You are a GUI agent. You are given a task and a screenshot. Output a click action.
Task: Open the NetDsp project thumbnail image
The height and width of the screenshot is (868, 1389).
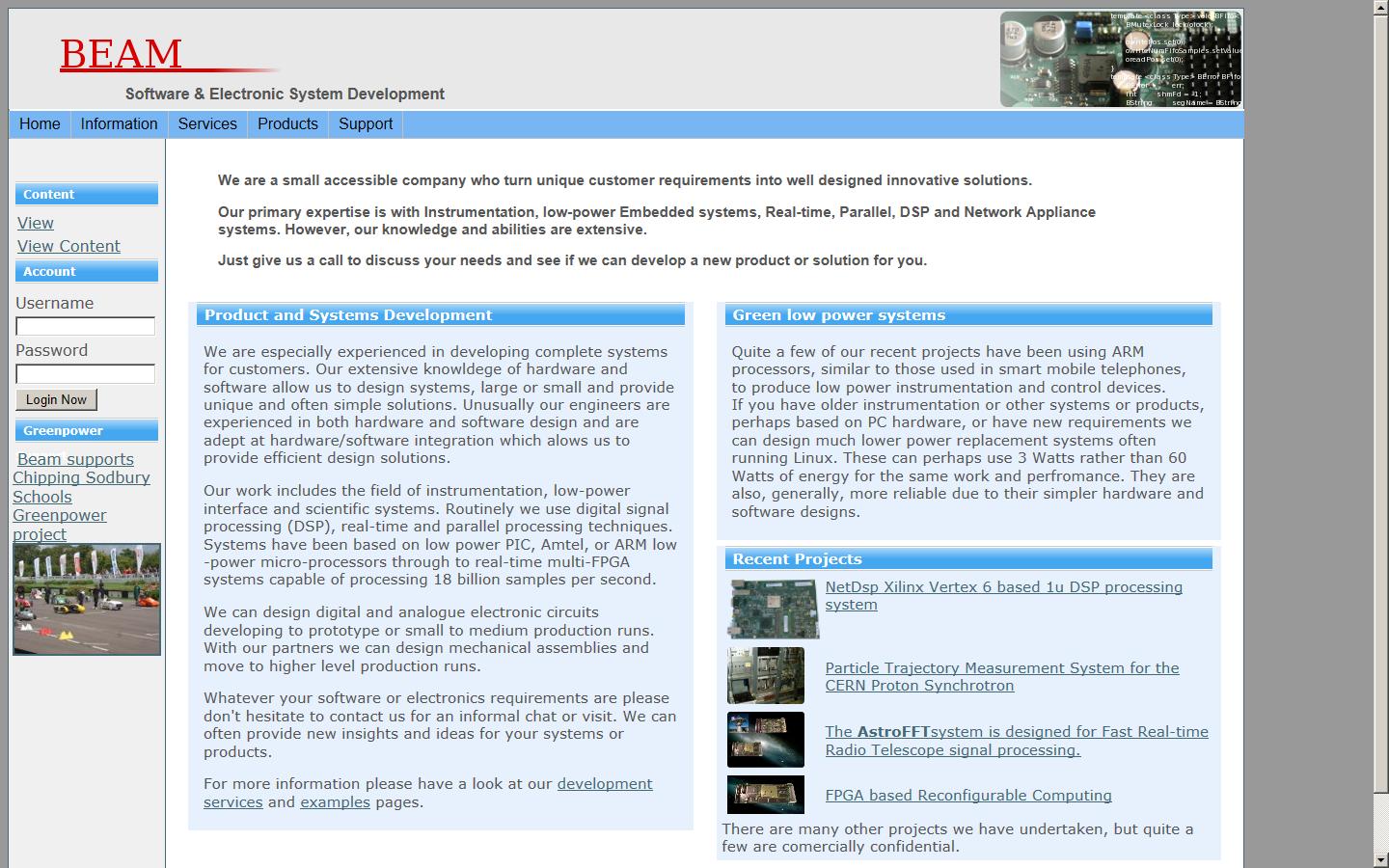click(773, 609)
